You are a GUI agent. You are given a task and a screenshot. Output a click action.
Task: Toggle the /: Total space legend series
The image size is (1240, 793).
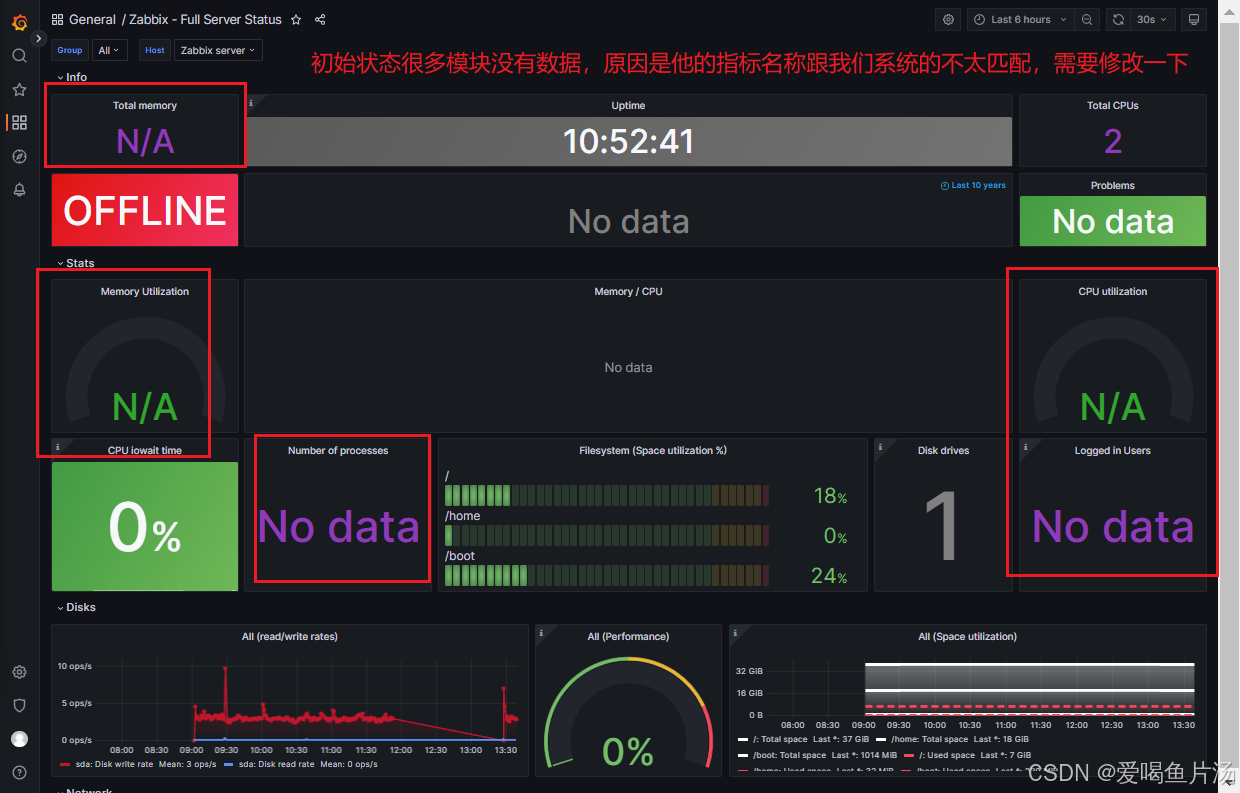point(778,739)
